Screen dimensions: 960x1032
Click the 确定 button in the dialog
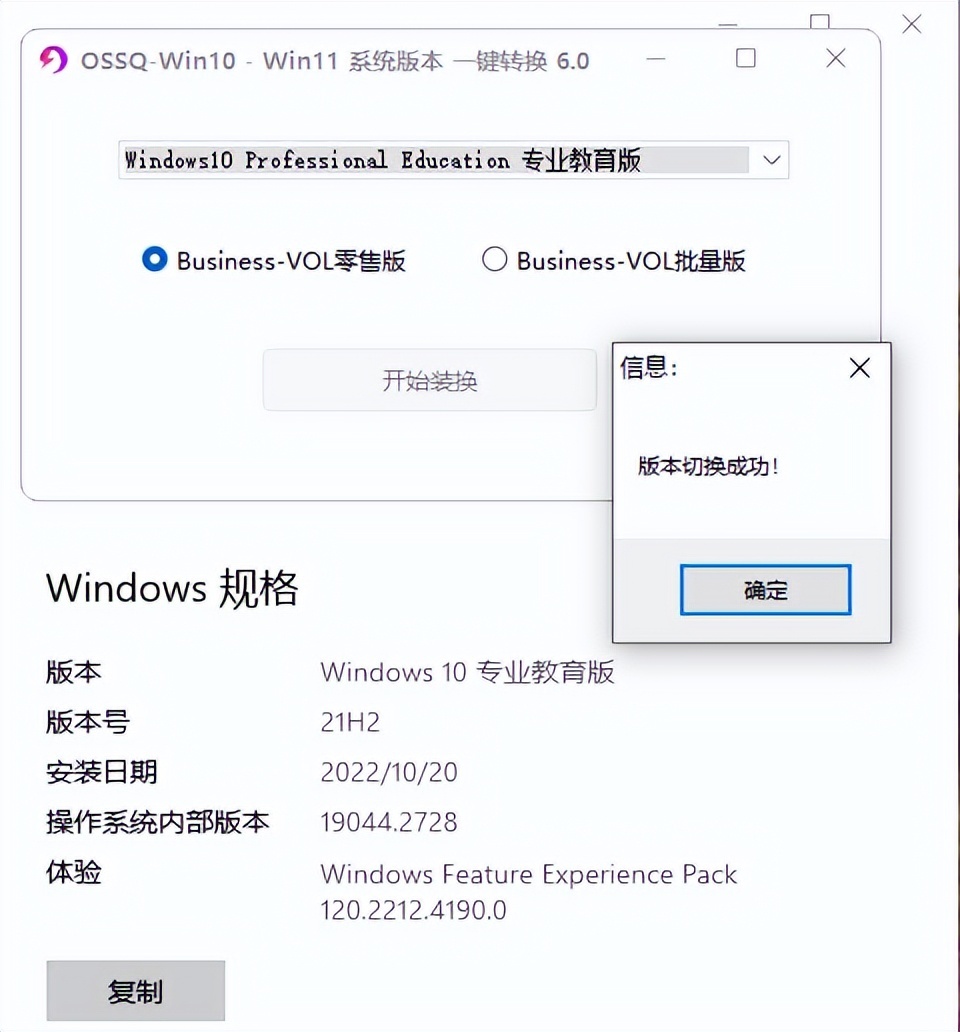[765, 590]
